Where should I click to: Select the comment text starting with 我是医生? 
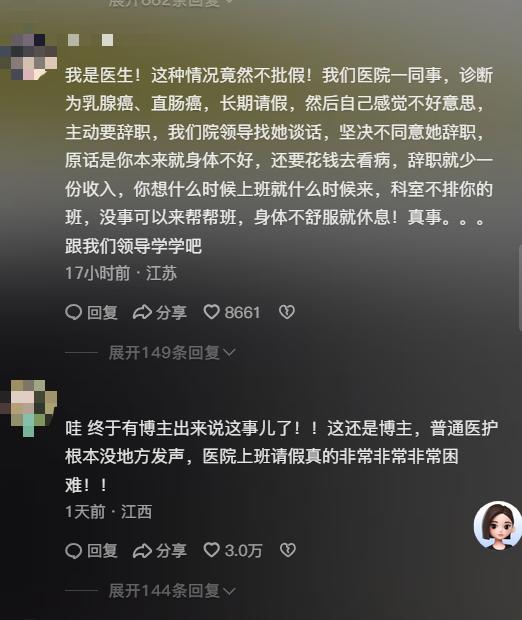point(279,160)
